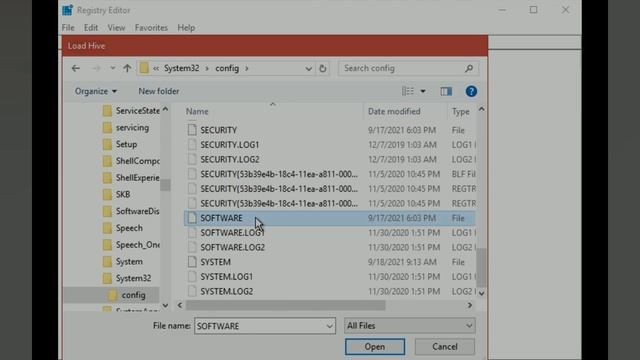640x360 pixels.
Task: Select the SOFTWARE.LOG2 file
Action: pyautogui.click(x=232, y=247)
